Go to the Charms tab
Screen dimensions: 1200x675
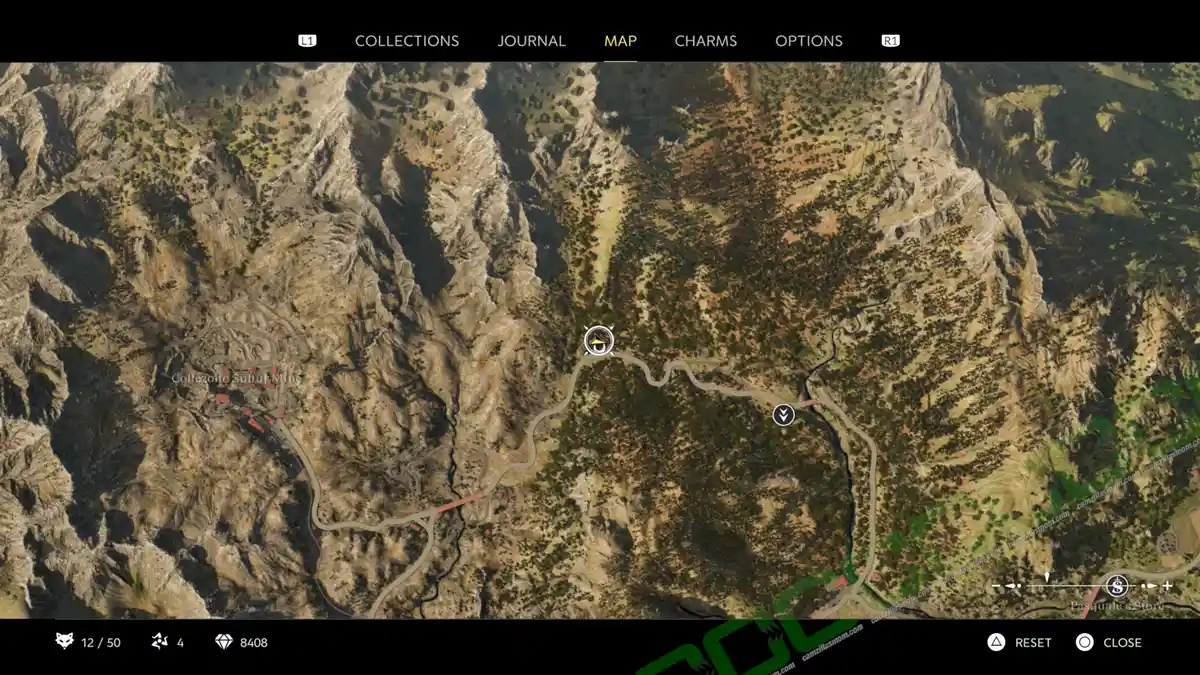[706, 41]
